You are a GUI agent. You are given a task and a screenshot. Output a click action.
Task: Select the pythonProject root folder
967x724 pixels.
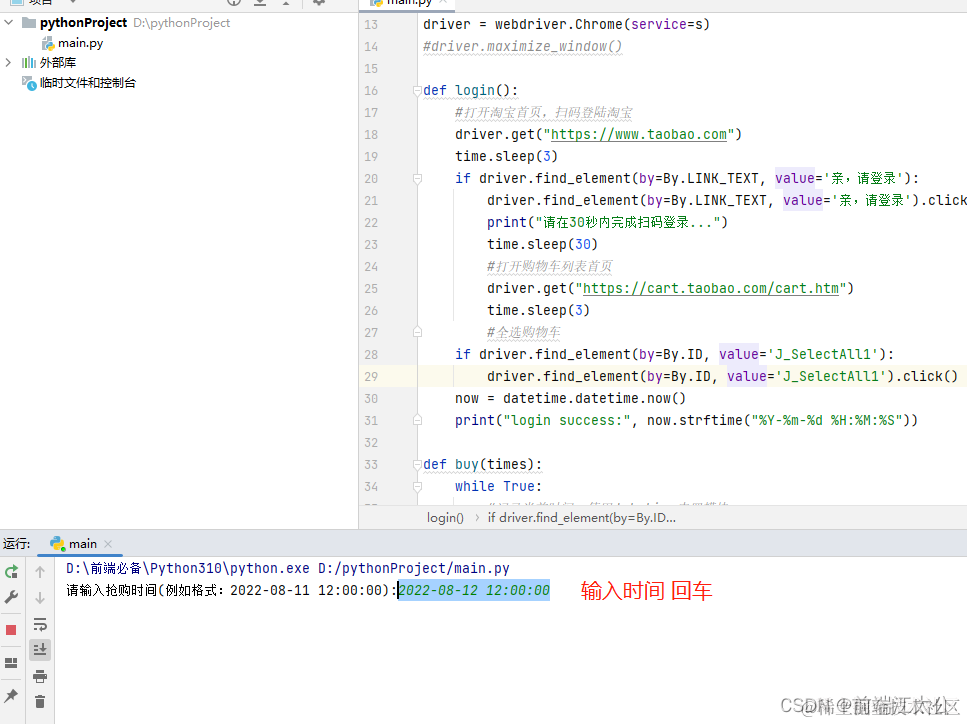(83, 23)
